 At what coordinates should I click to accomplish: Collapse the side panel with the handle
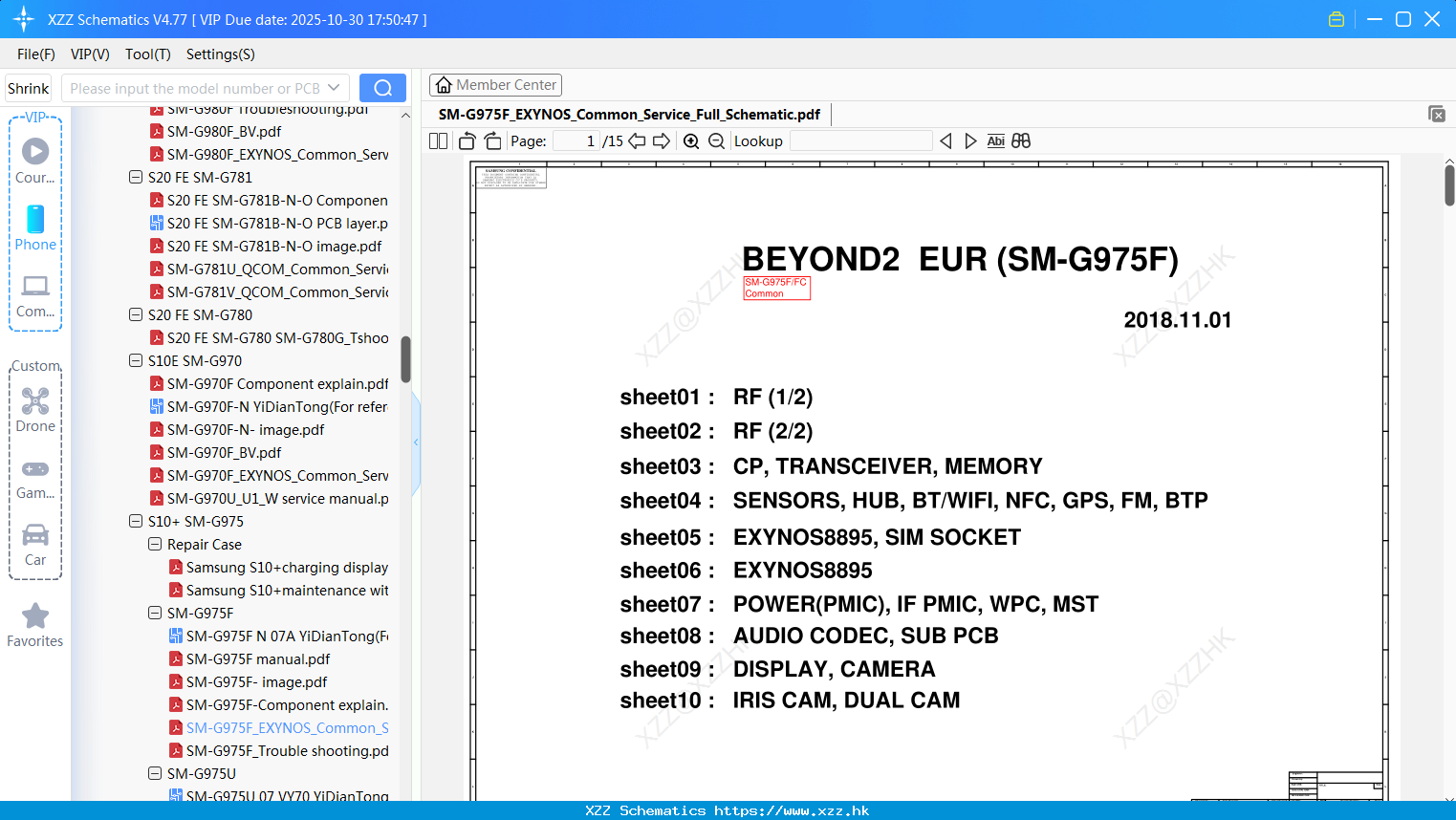416,442
